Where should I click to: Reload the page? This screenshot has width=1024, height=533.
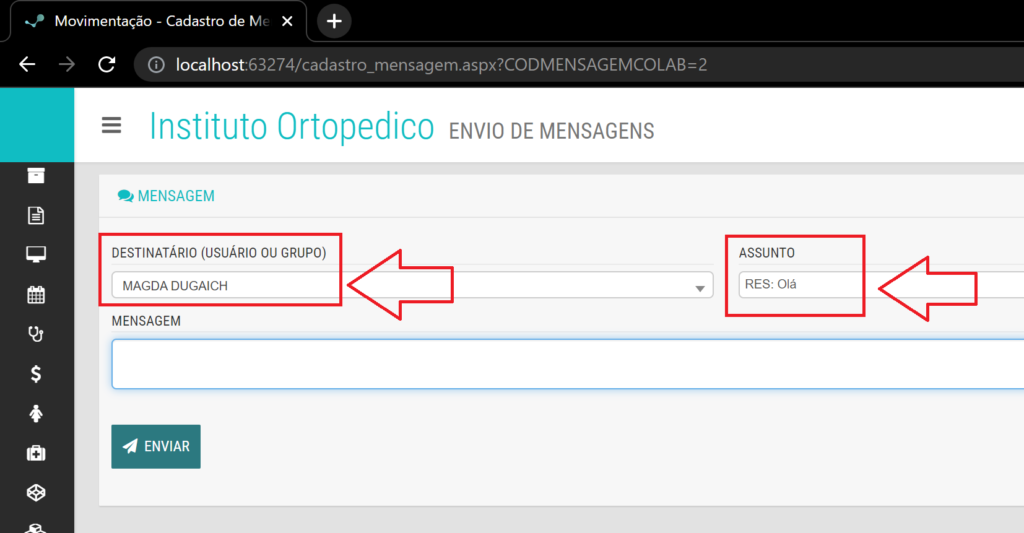(106, 64)
